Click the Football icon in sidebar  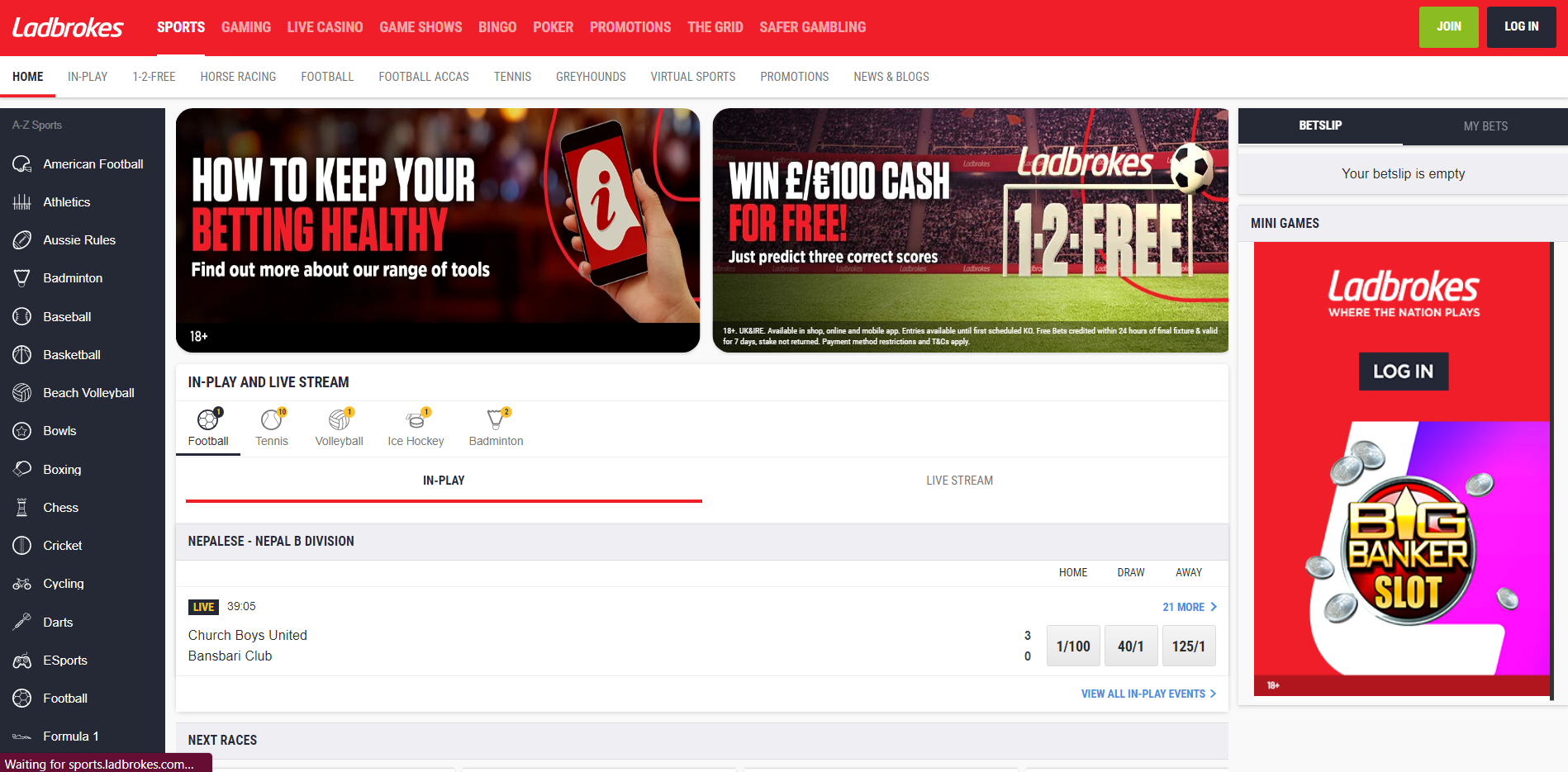click(x=22, y=699)
